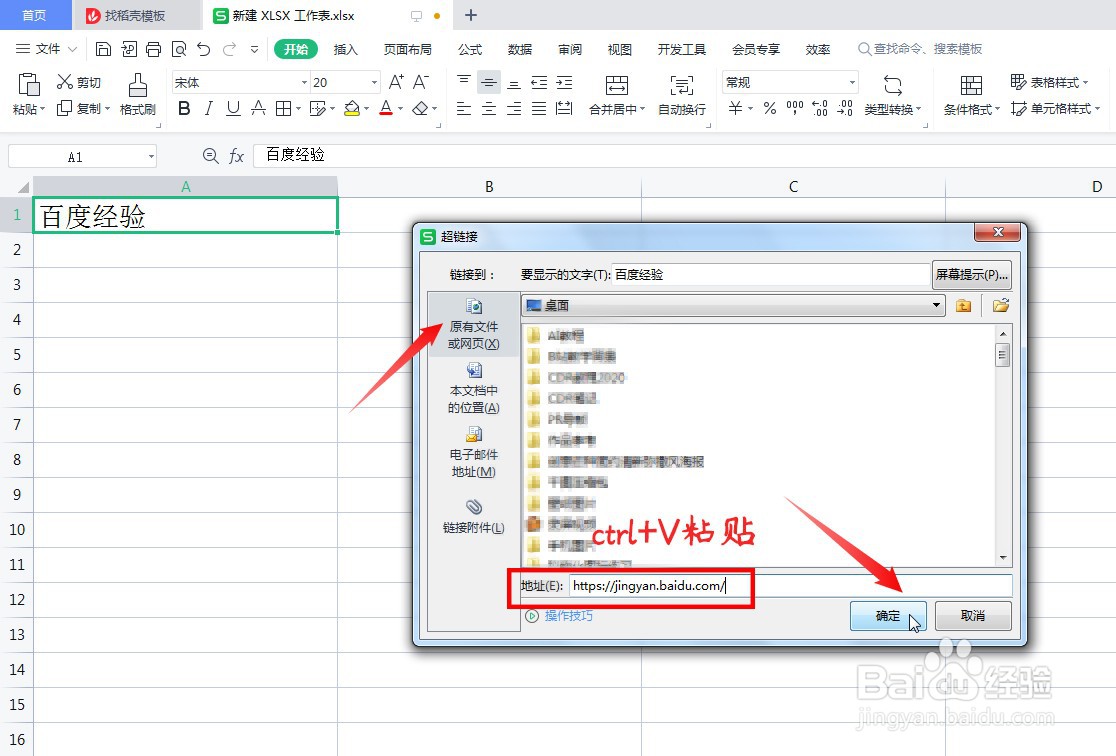Open the currency symbol dropdown arrow
1116x756 pixels.
coord(750,108)
